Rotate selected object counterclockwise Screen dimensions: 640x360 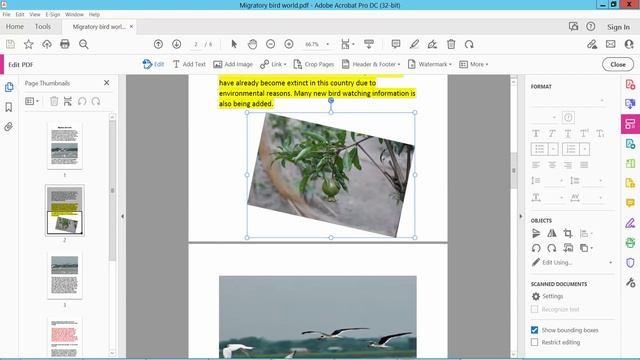pos(536,248)
